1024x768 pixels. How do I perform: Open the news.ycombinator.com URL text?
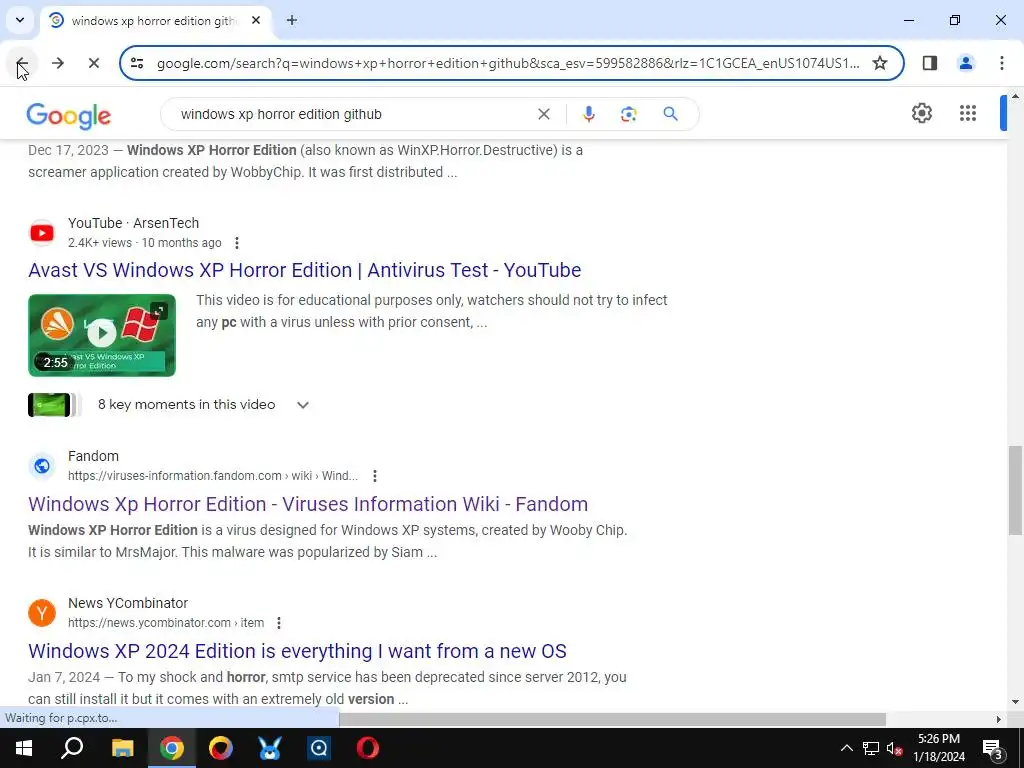click(166, 623)
